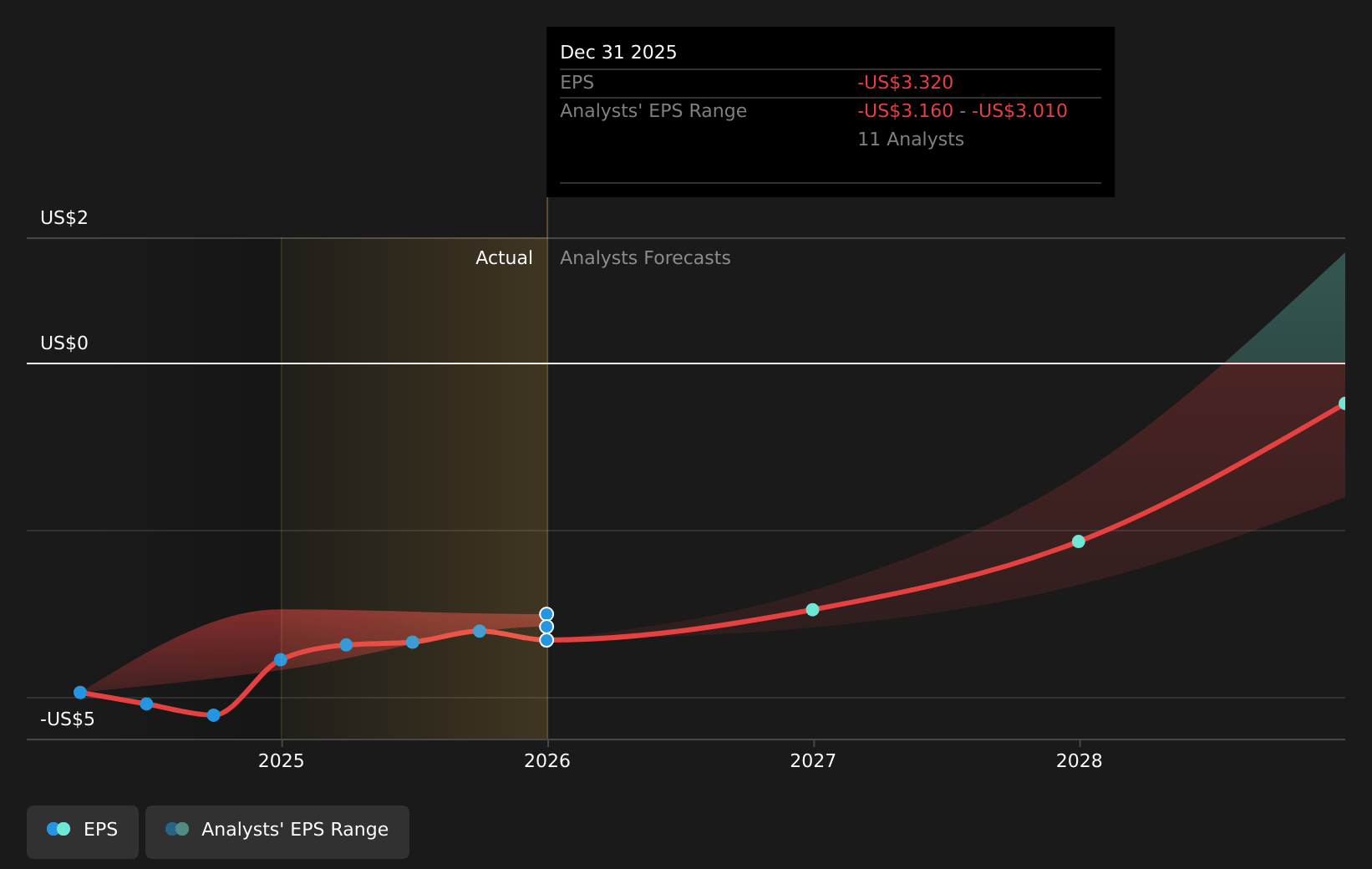Select the final teal forecast point at far right
The width and height of the screenshot is (1372, 869).
click(x=1343, y=404)
